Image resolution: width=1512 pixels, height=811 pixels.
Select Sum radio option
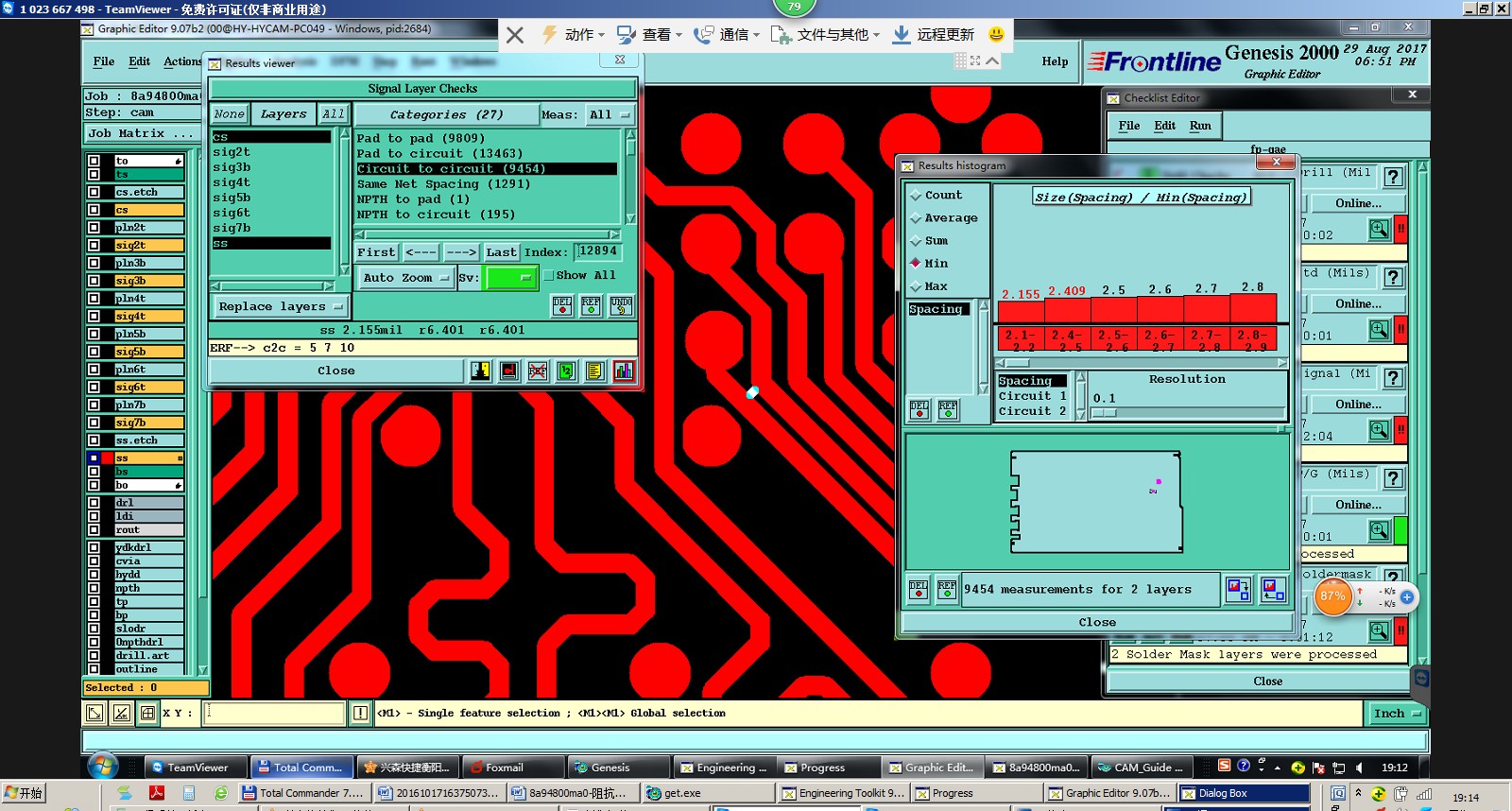915,241
